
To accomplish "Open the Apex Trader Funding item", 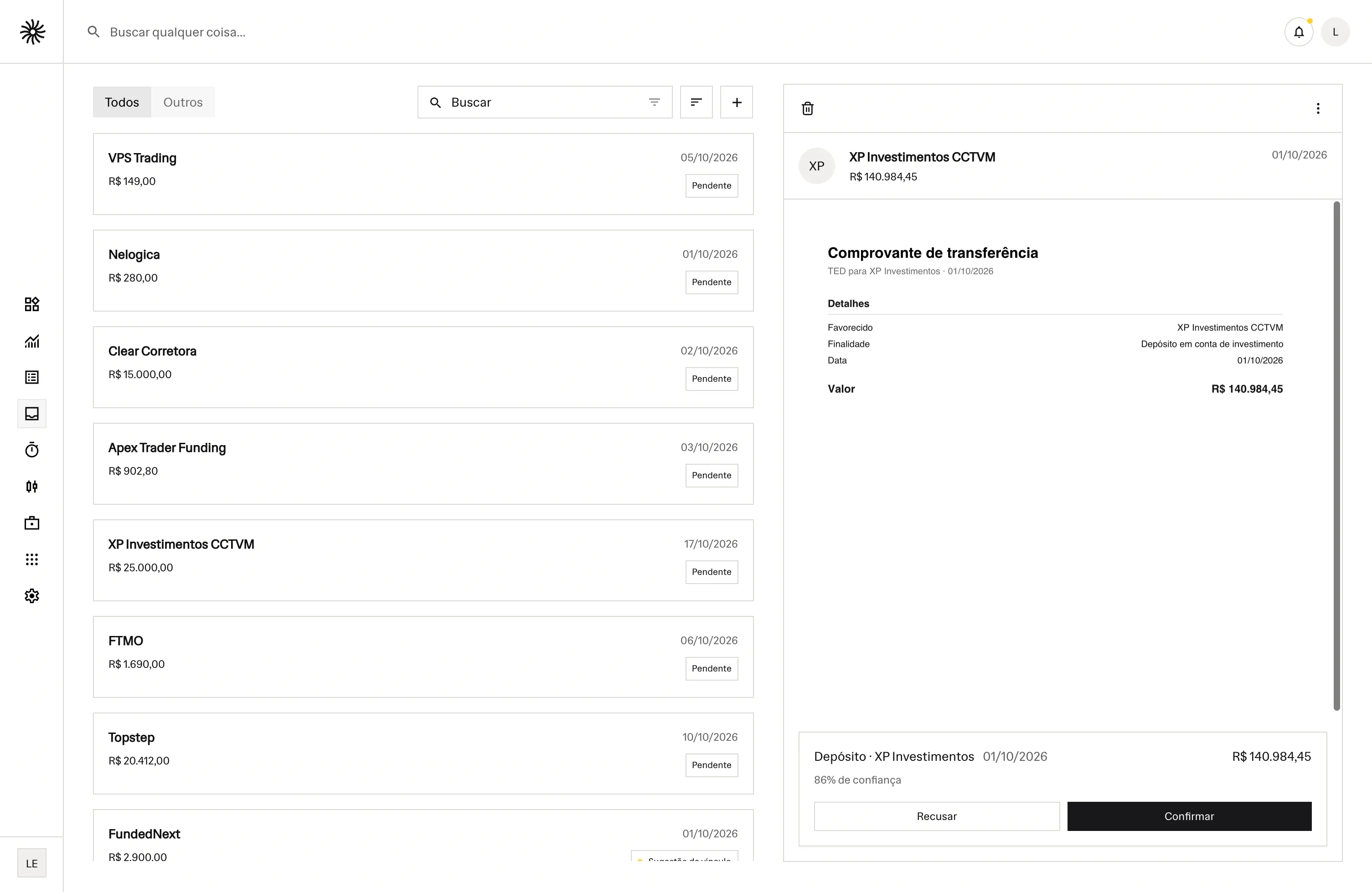I will pos(423,464).
